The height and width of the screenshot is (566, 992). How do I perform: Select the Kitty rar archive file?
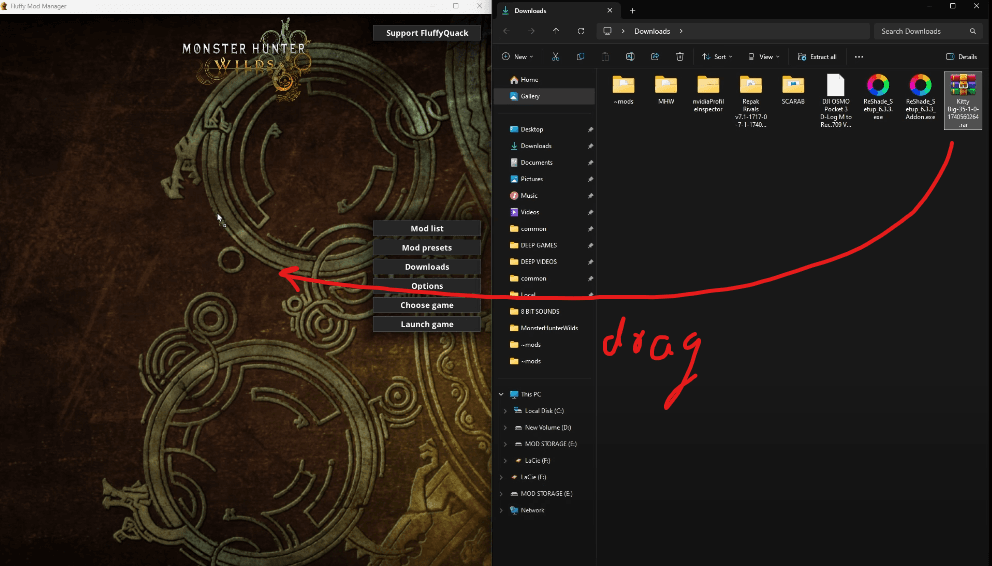tap(963, 101)
